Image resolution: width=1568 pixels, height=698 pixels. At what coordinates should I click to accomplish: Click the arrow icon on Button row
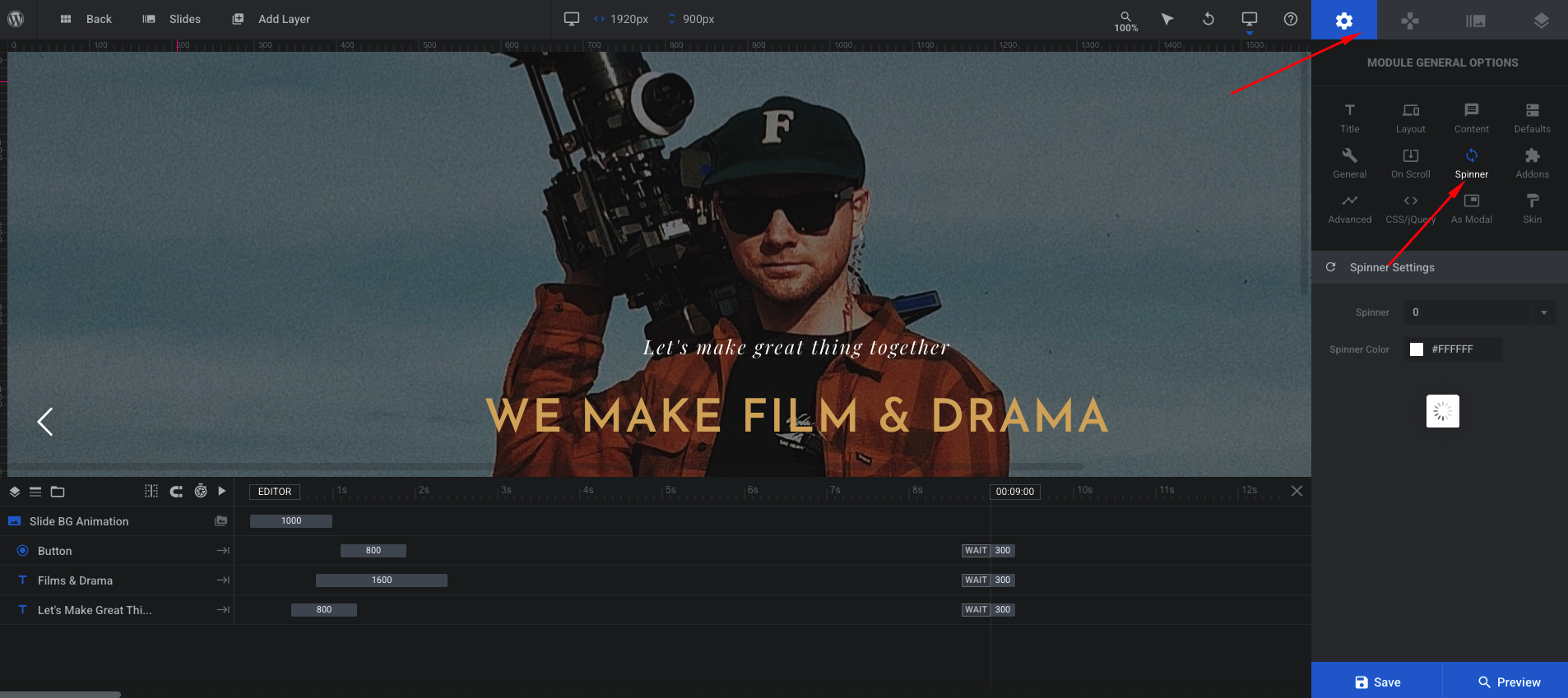(x=223, y=551)
